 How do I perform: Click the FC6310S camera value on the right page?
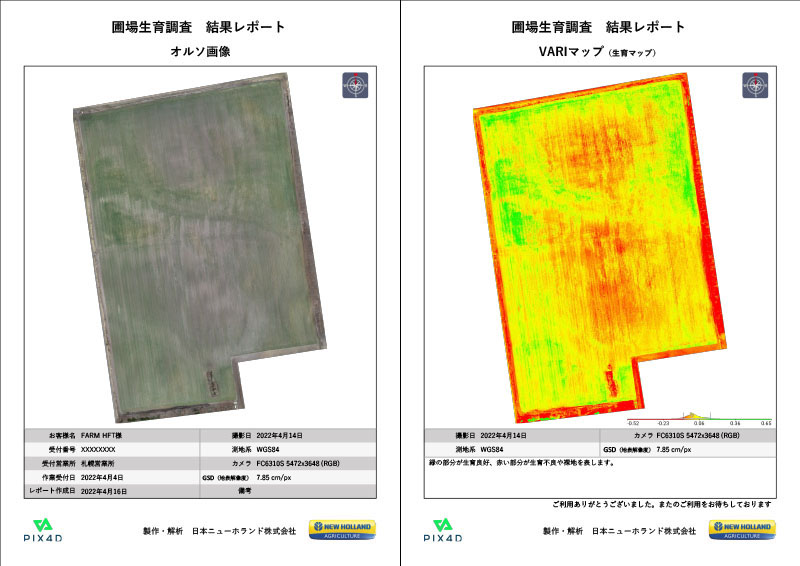pyautogui.click(x=698, y=436)
